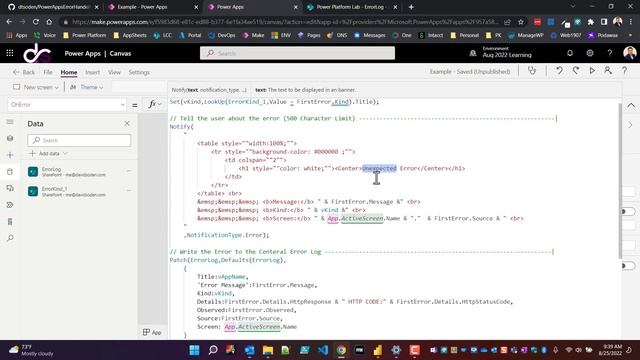The width and height of the screenshot is (640, 360).
Task: Collapse the formula bar chevron
Action: click(631, 106)
